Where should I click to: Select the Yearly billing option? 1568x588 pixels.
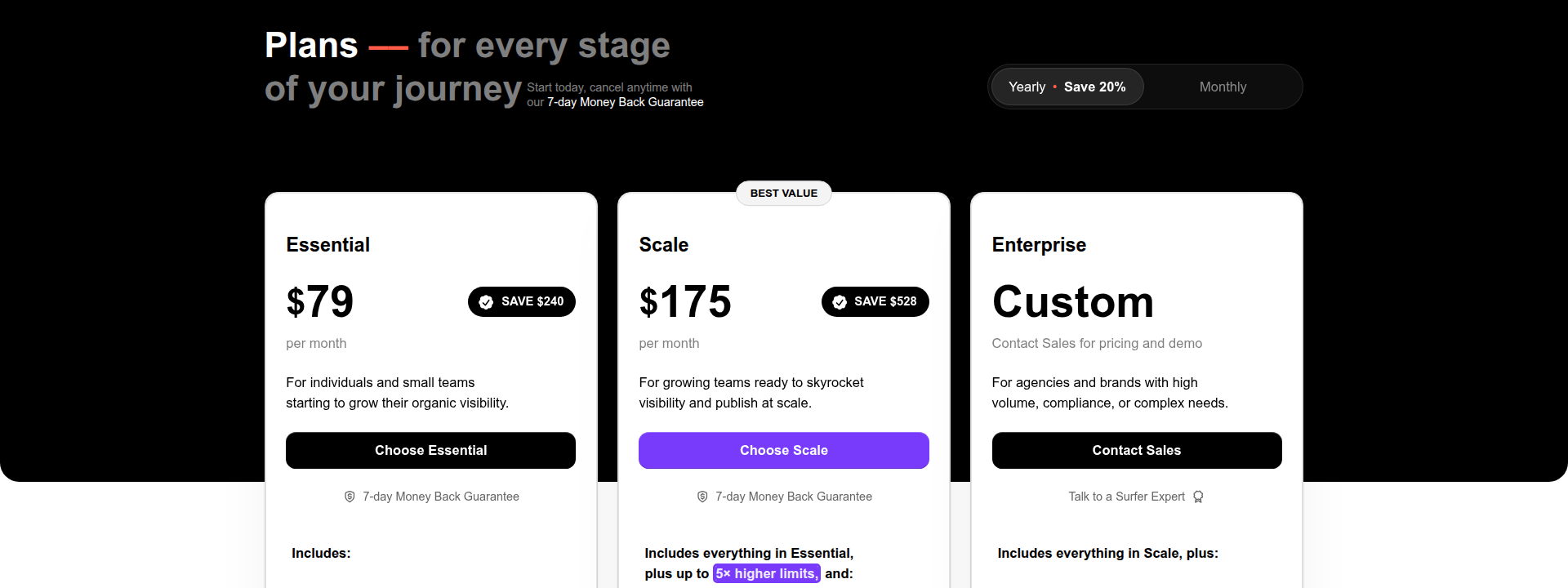point(1026,87)
